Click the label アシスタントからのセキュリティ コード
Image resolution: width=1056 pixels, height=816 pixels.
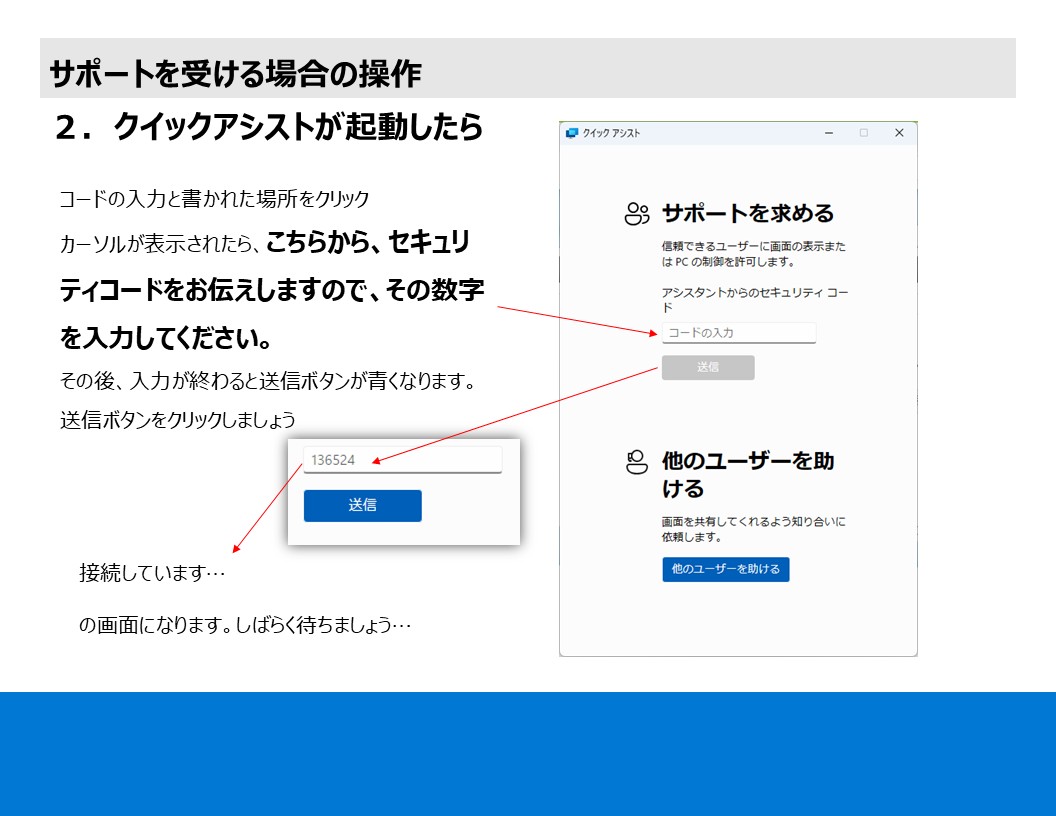pos(754,300)
